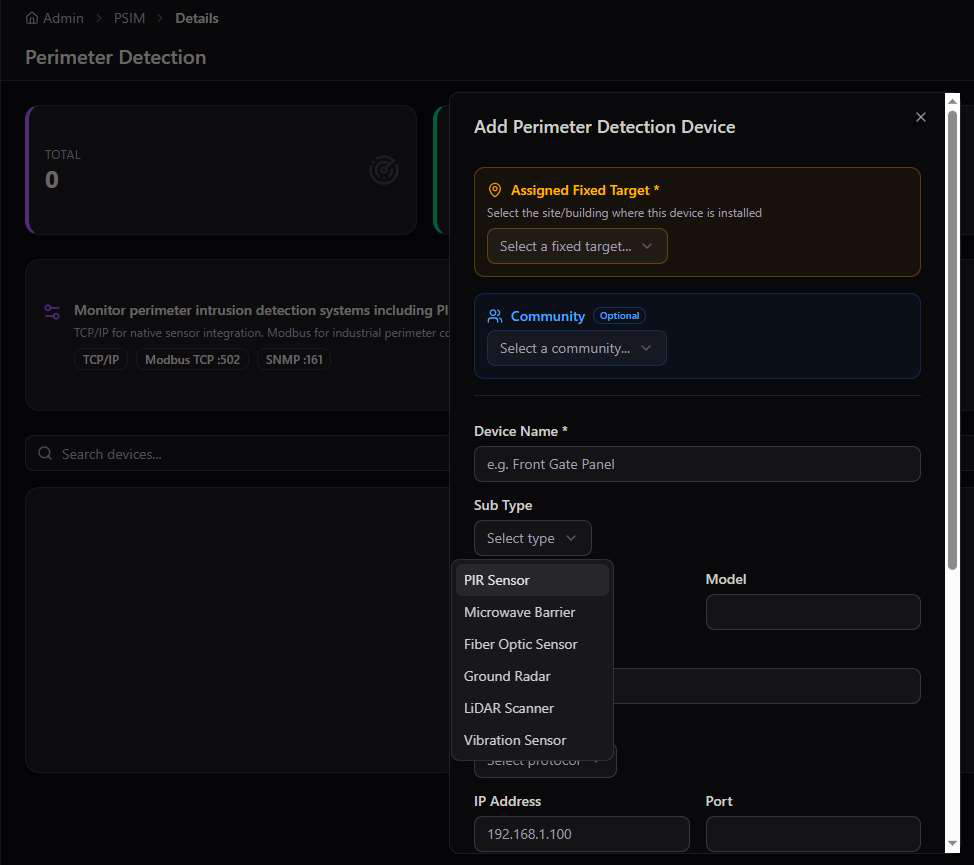Click the SNMP :161 tag
The image size is (974, 865).
294,360
